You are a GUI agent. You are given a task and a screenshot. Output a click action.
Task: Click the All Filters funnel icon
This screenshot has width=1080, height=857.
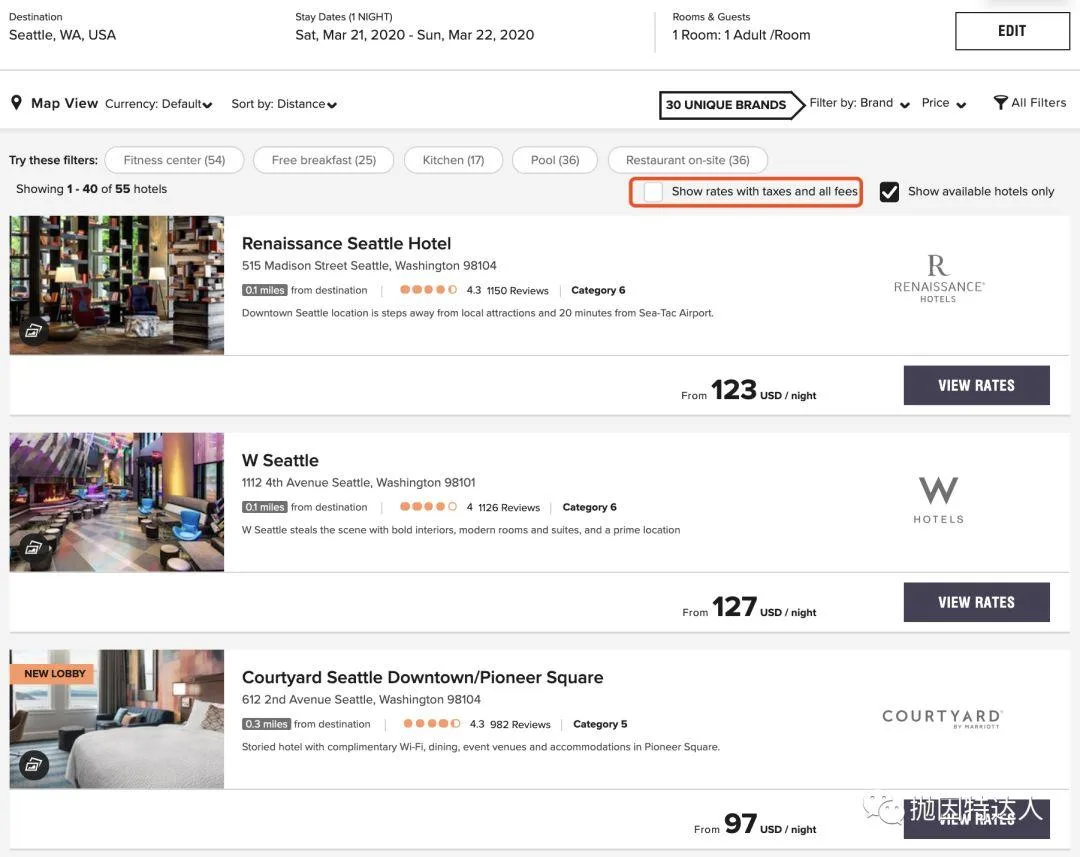tap(1000, 103)
